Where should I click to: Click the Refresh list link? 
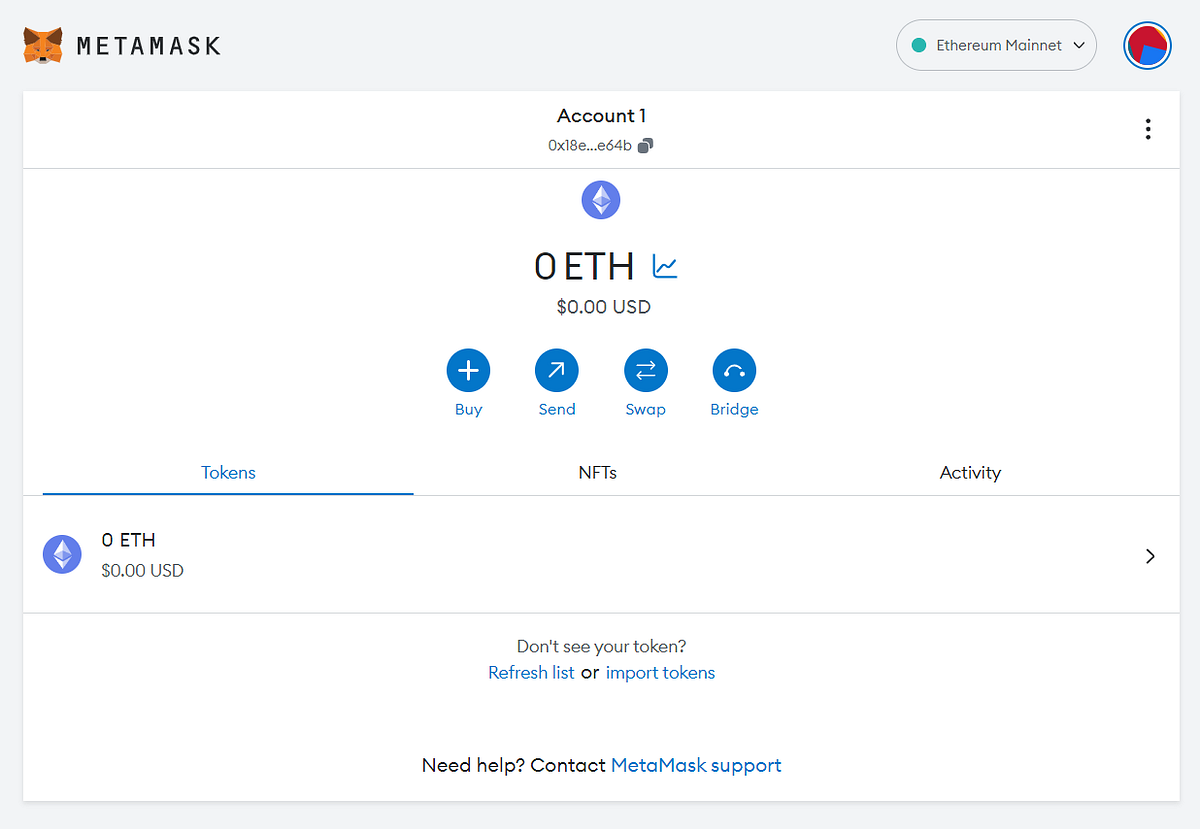click(x=531, y=672)
